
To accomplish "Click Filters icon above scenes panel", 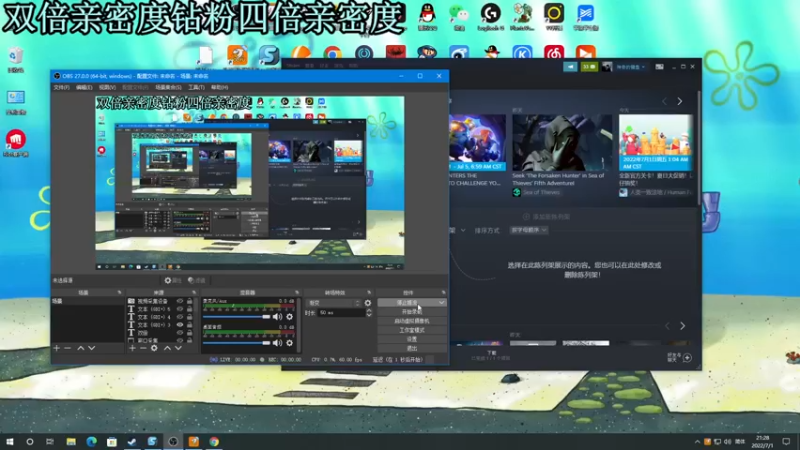I will coord(196,280).
